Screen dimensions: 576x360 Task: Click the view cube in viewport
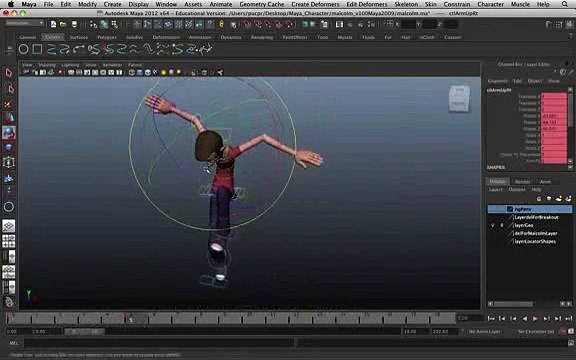coord(459,98)
